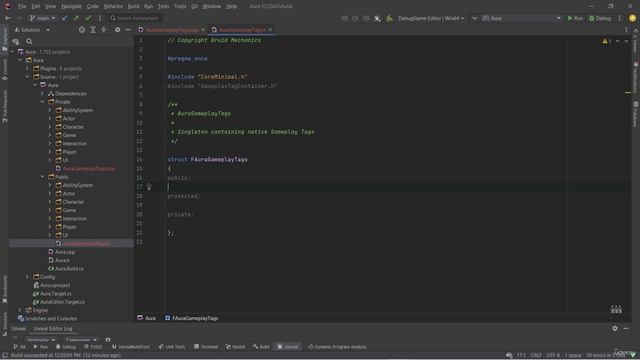The height and width of the screenshot is (360, 640).
Task: Collapse the Public folder
Action: 42,177
